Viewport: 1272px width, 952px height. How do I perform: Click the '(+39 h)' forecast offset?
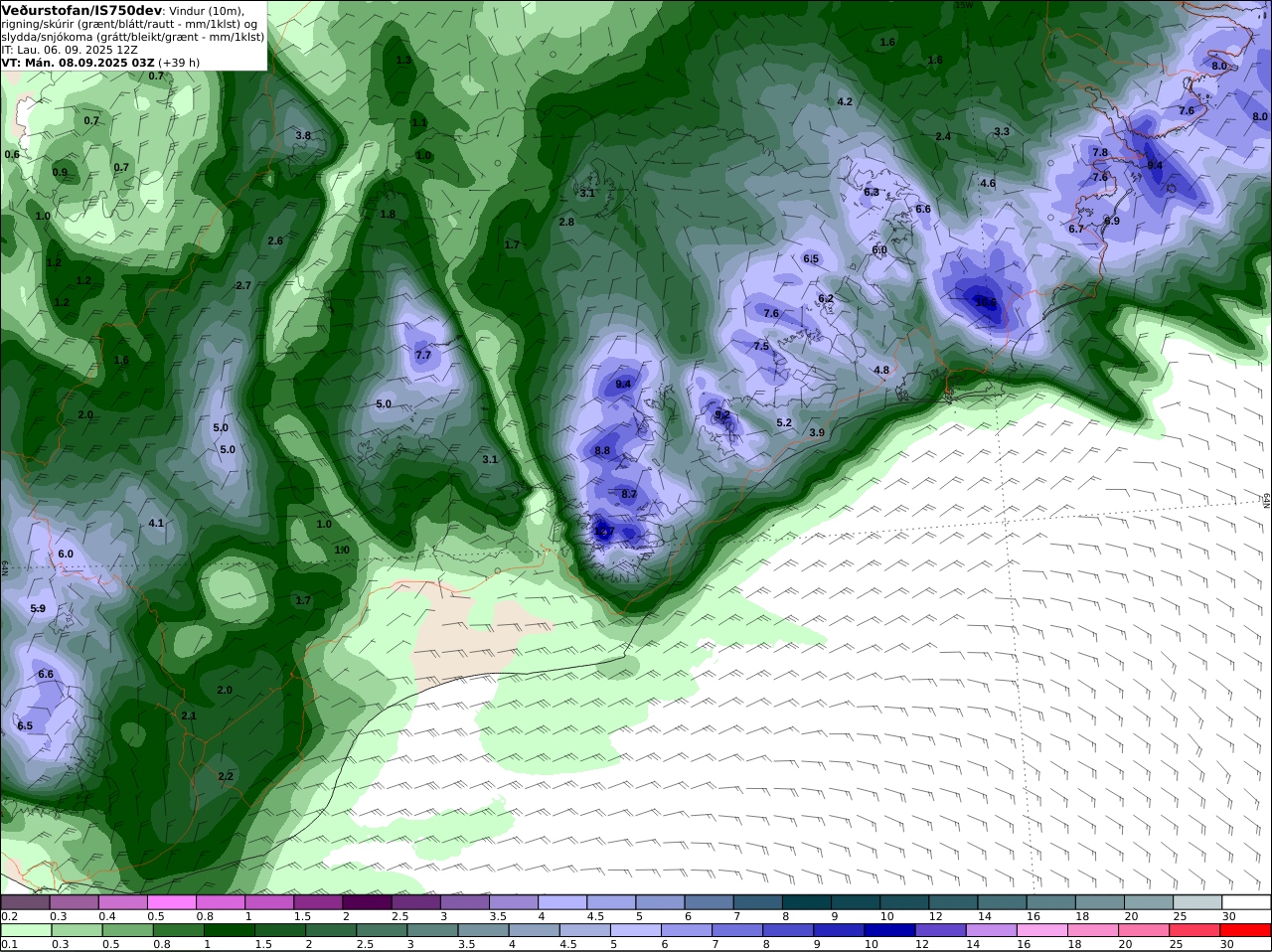tap(179, 62)
